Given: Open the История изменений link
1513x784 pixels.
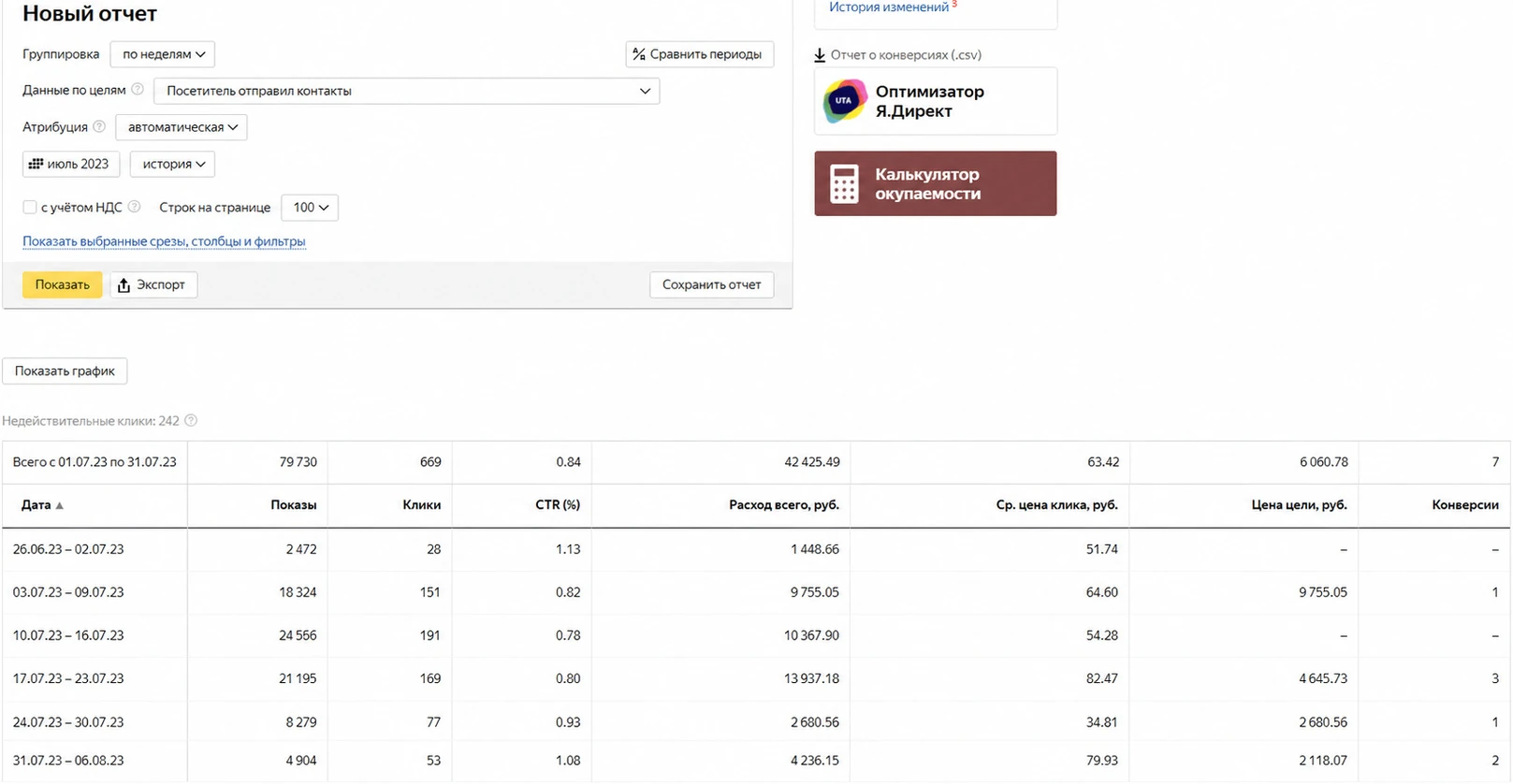Looking at the screenshot, I should pyautogui.click(x=889, y=7).
